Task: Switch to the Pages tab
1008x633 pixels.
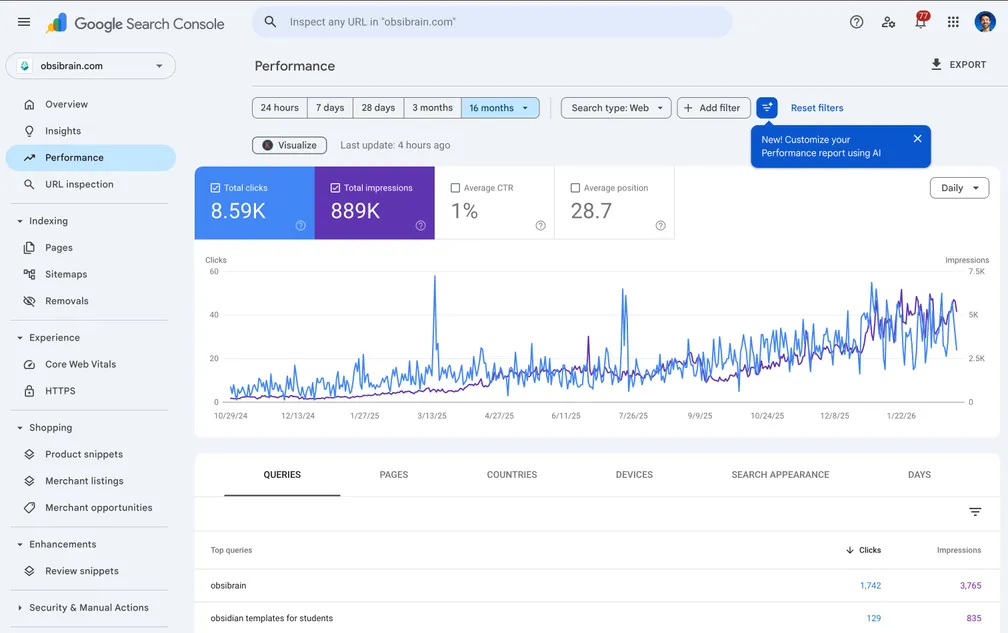Action: pos(394,475)
